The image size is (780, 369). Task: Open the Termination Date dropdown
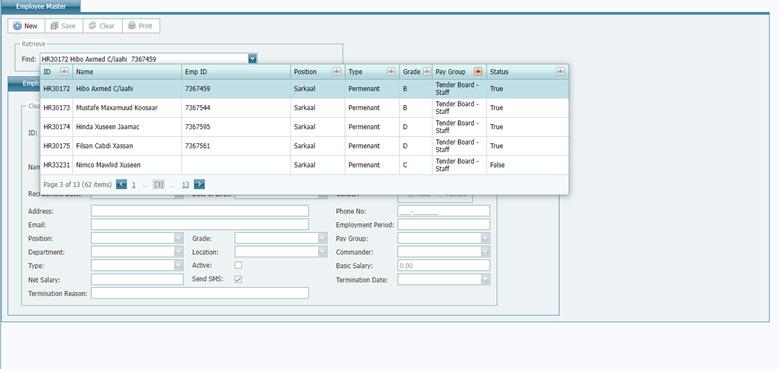tap(486, 279)
